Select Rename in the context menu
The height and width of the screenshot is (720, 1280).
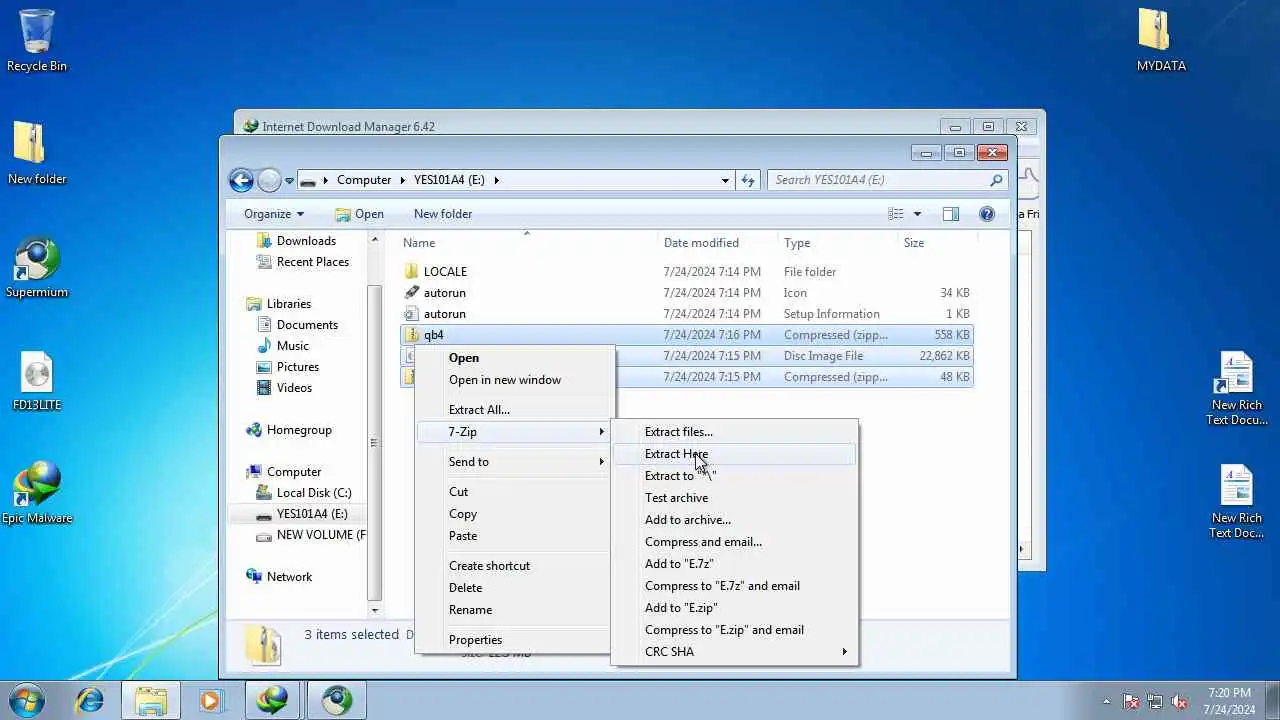click(x=515, y=610)
